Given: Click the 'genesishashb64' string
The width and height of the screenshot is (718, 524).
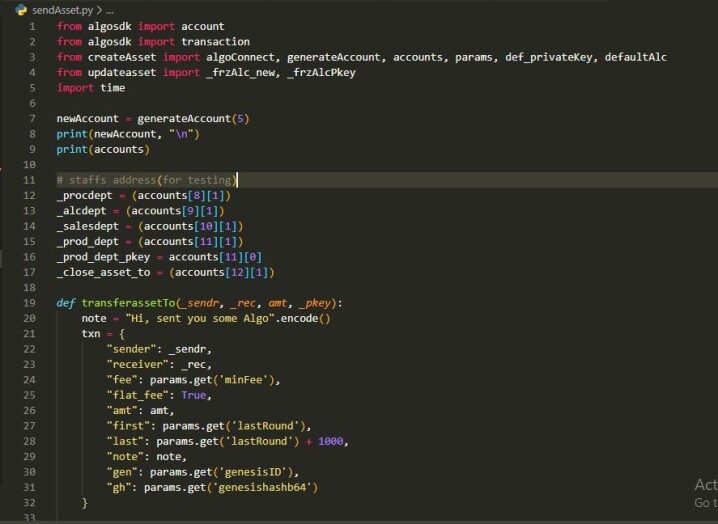Looking at the screenshot, I should tap(262, 487).
